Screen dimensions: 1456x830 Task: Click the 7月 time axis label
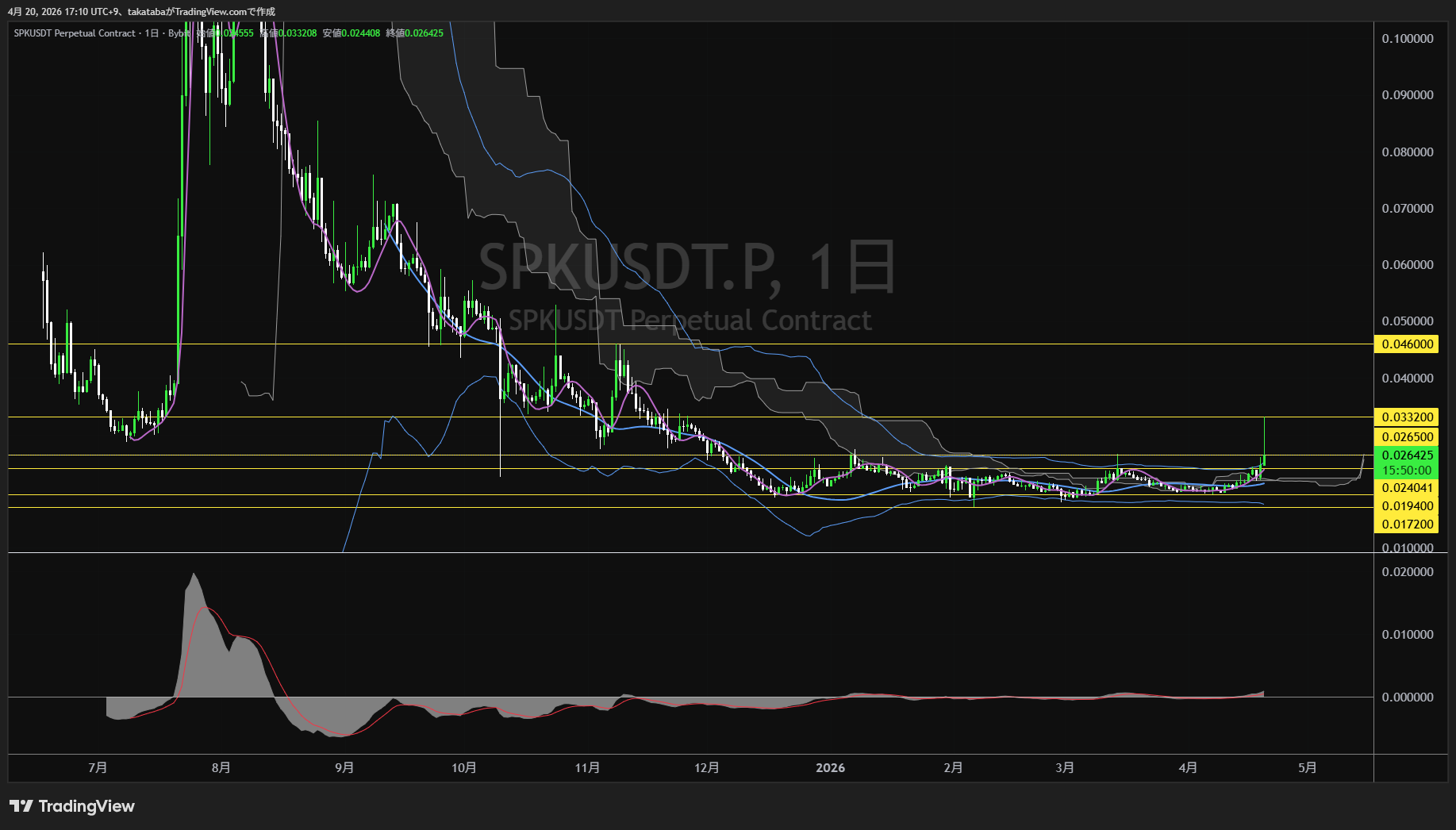[x=98, y=768]
